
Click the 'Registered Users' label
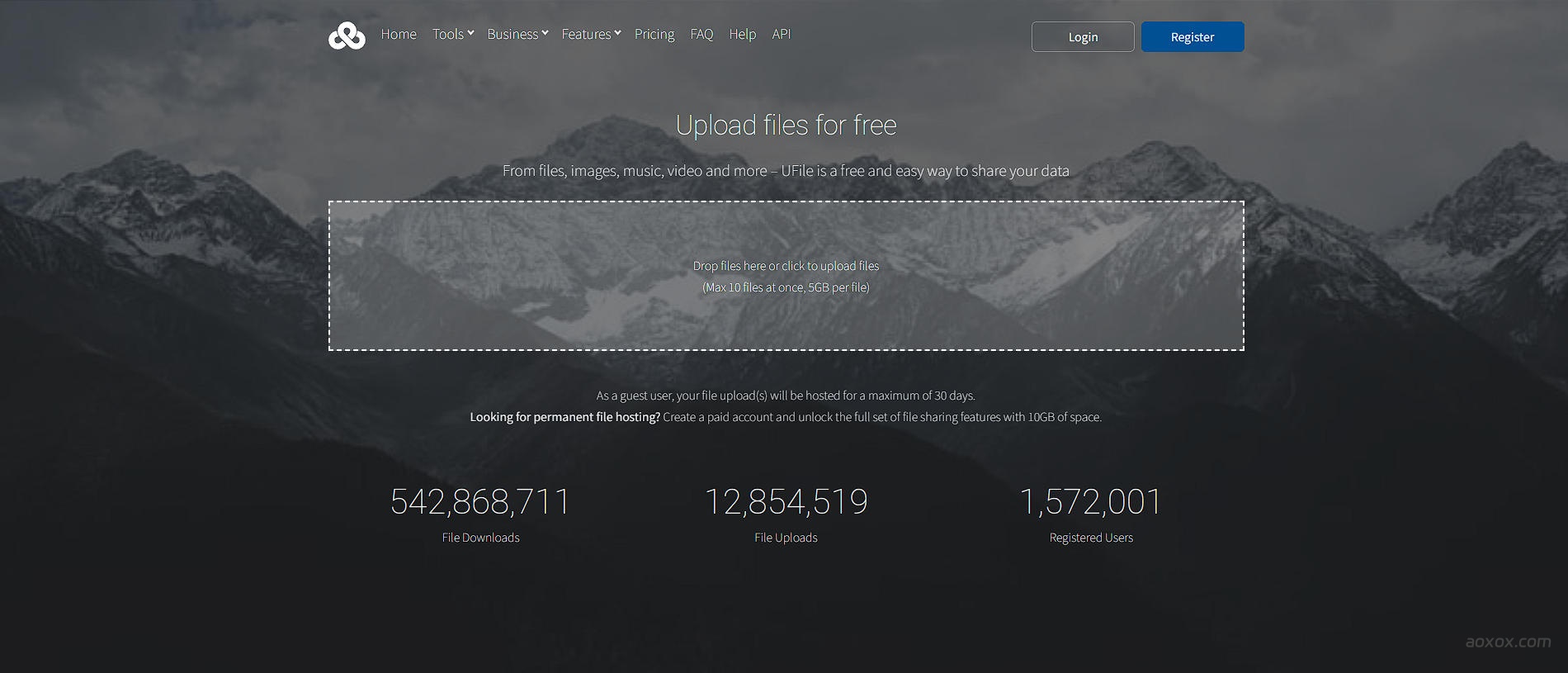(x=1091, y=538)
